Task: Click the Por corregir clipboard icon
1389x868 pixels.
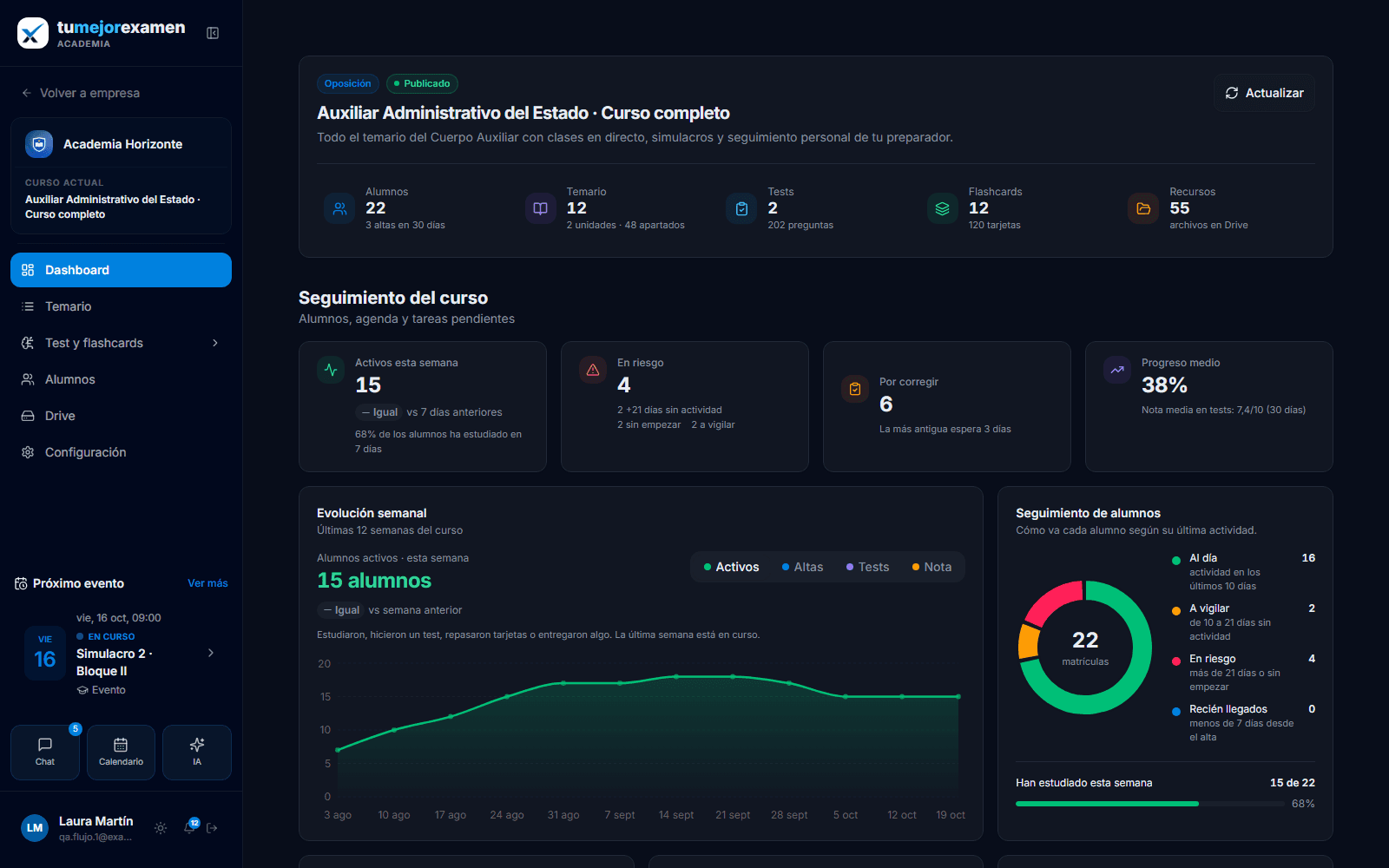Action: pyautogui.click(x=855, y=389)
